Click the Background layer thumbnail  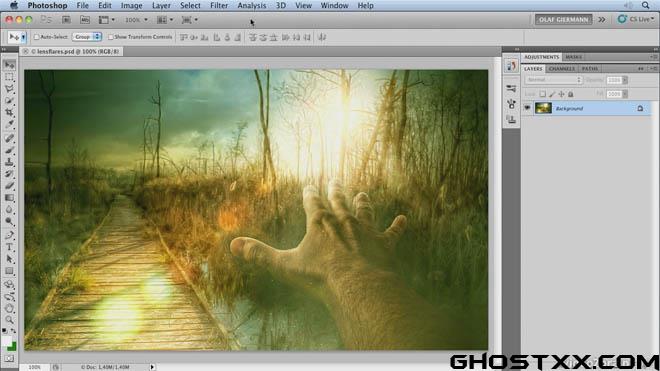pos(543,108)
